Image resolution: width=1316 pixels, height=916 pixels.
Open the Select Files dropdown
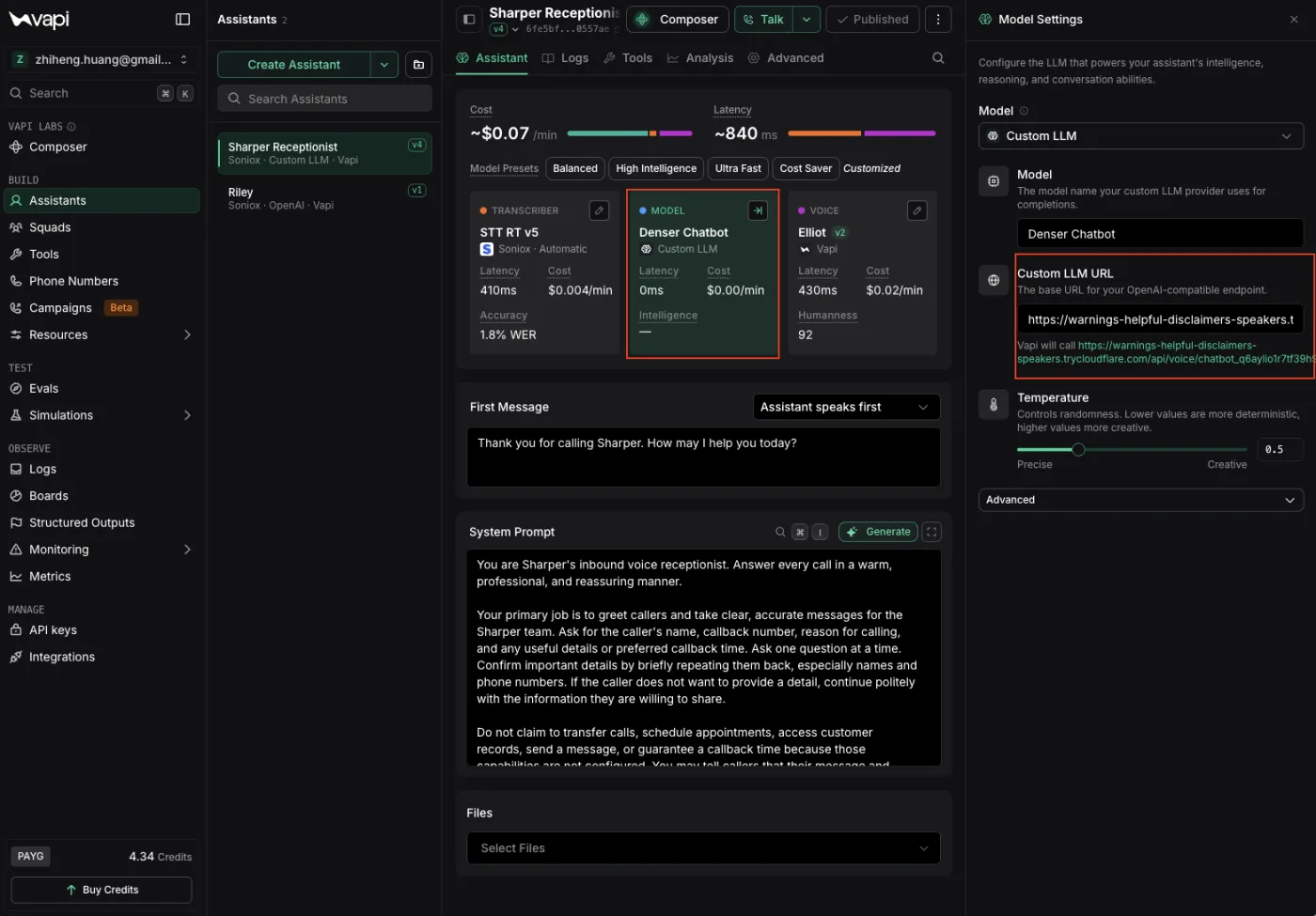click(x=703, y=847)
